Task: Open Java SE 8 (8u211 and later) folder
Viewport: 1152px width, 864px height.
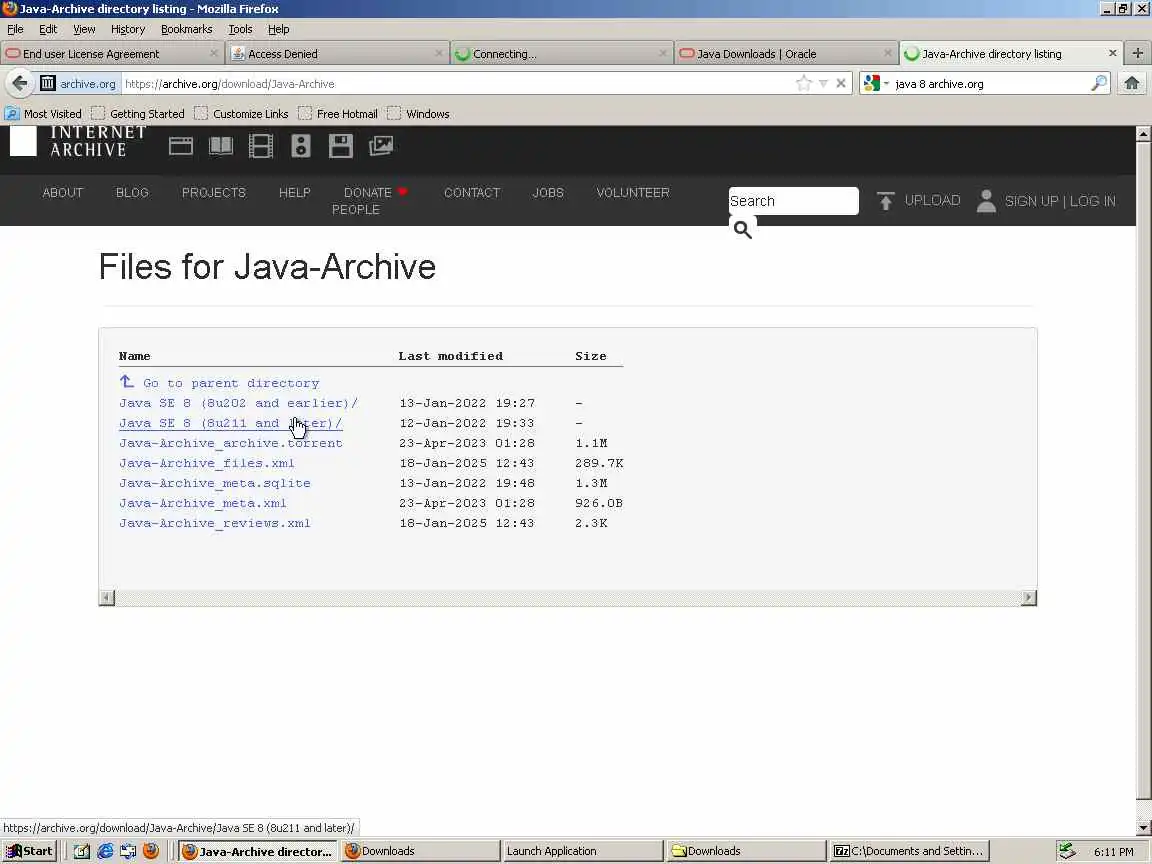Action: [x=231, y=423]
